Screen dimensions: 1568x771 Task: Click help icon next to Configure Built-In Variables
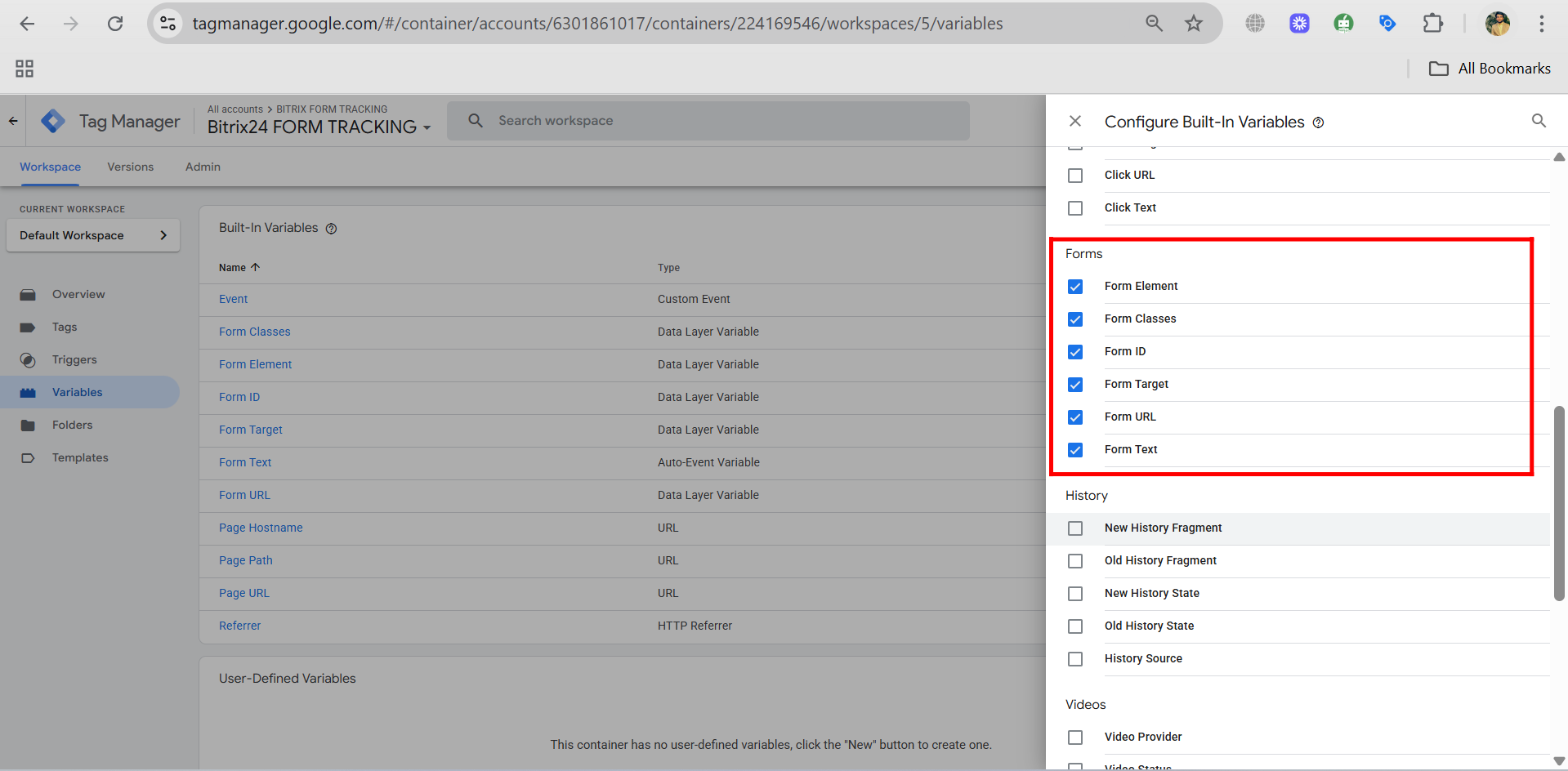[1318, 123]
